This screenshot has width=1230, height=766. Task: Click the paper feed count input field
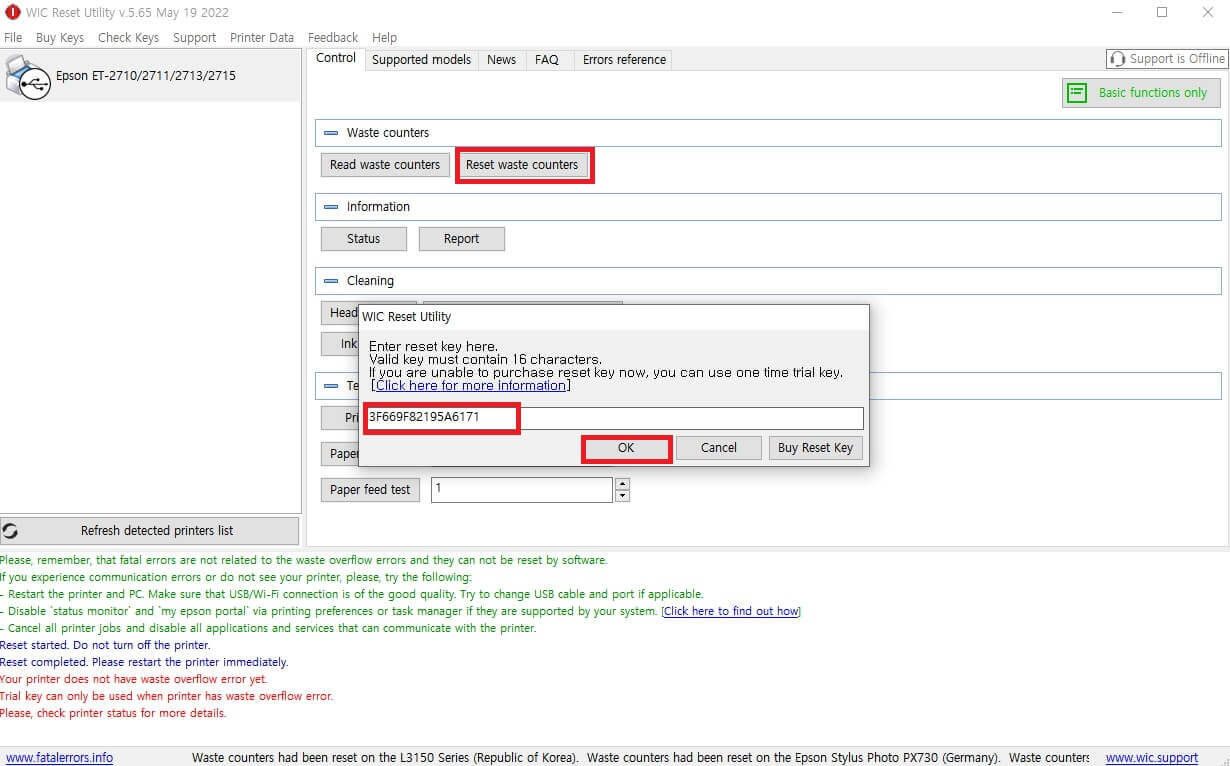521,490
